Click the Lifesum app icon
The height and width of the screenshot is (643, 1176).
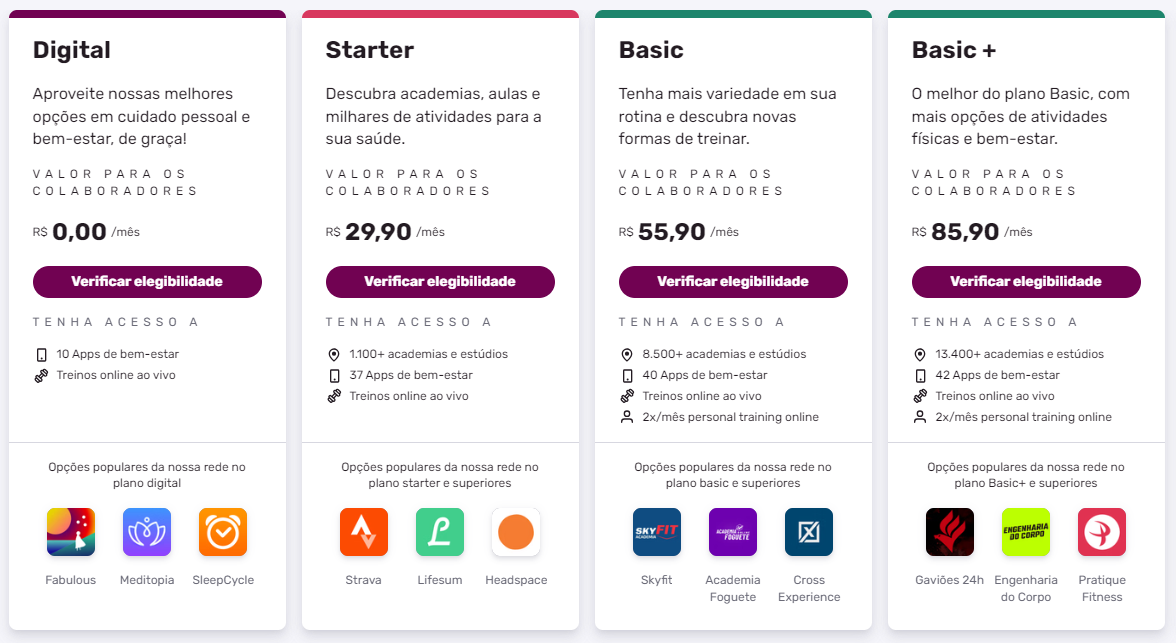click(x=440, y=532)
